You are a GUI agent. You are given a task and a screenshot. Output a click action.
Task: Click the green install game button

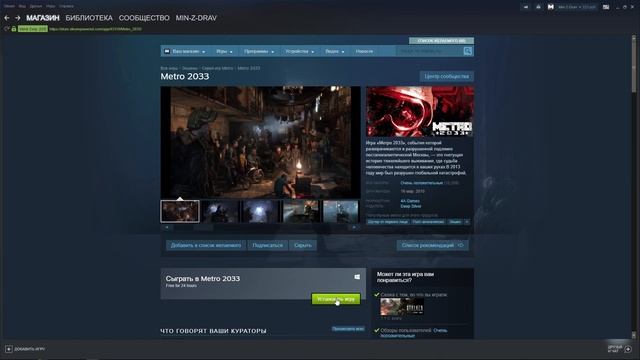[x=336, y=299]
